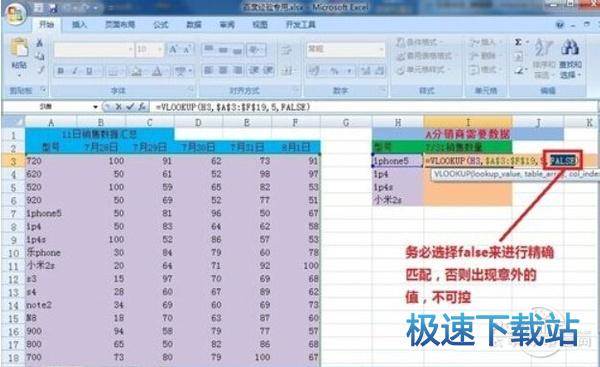Click the Increase Indent icon
Image resolution: width=600 pixels, height=367 pixels.
click(x=268, y=70)
